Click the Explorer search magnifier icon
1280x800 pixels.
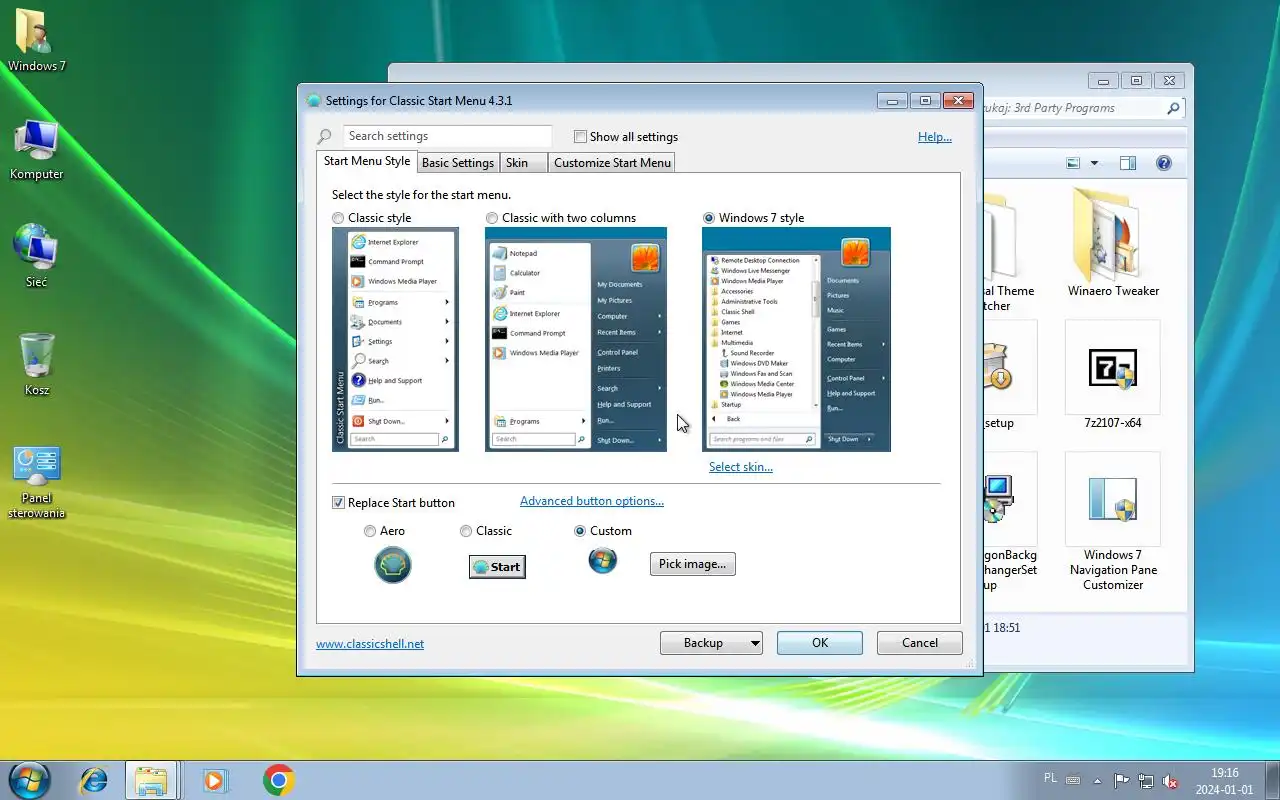1174,108
